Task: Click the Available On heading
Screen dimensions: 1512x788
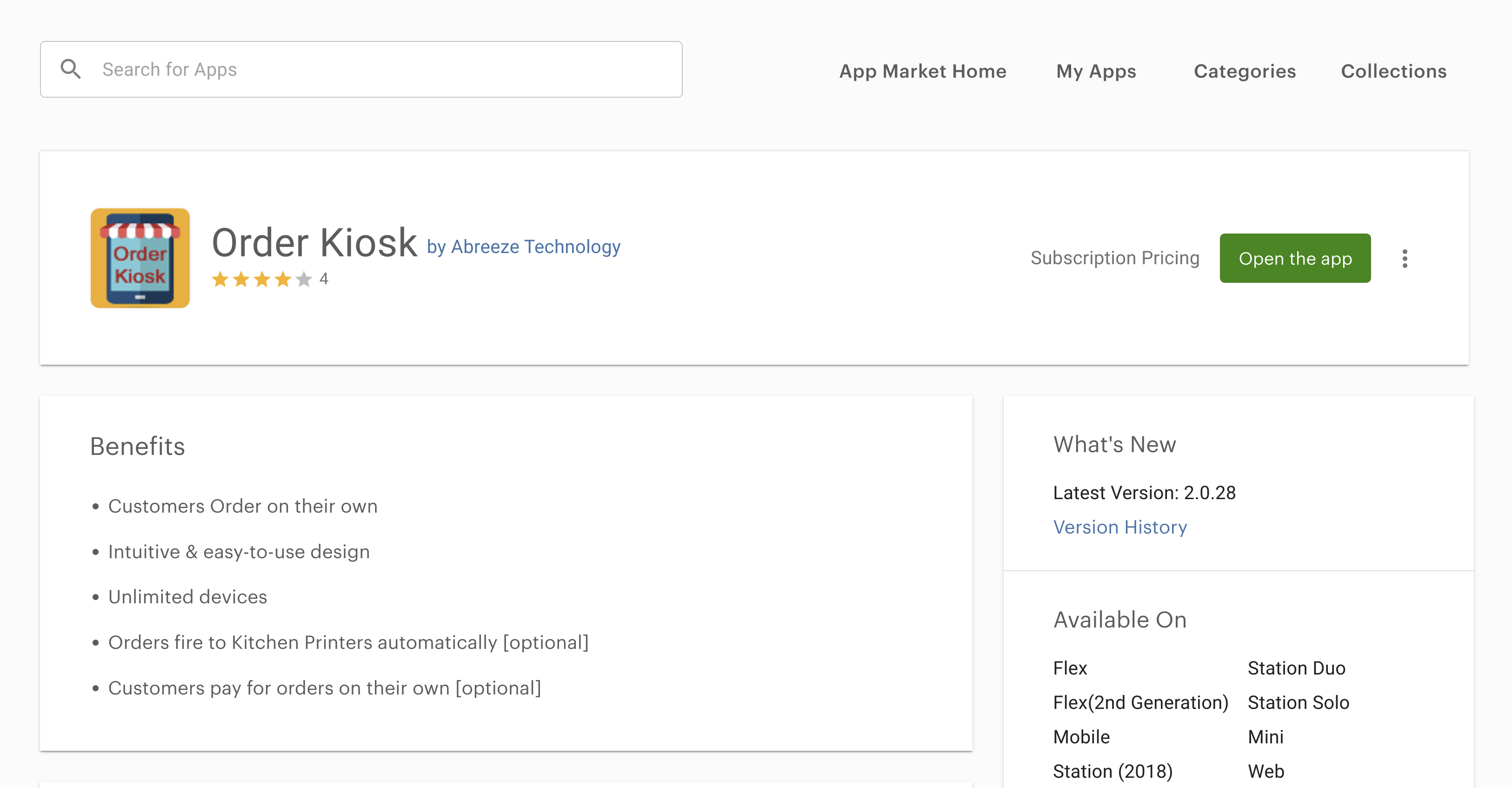Action: [1120, 620]
